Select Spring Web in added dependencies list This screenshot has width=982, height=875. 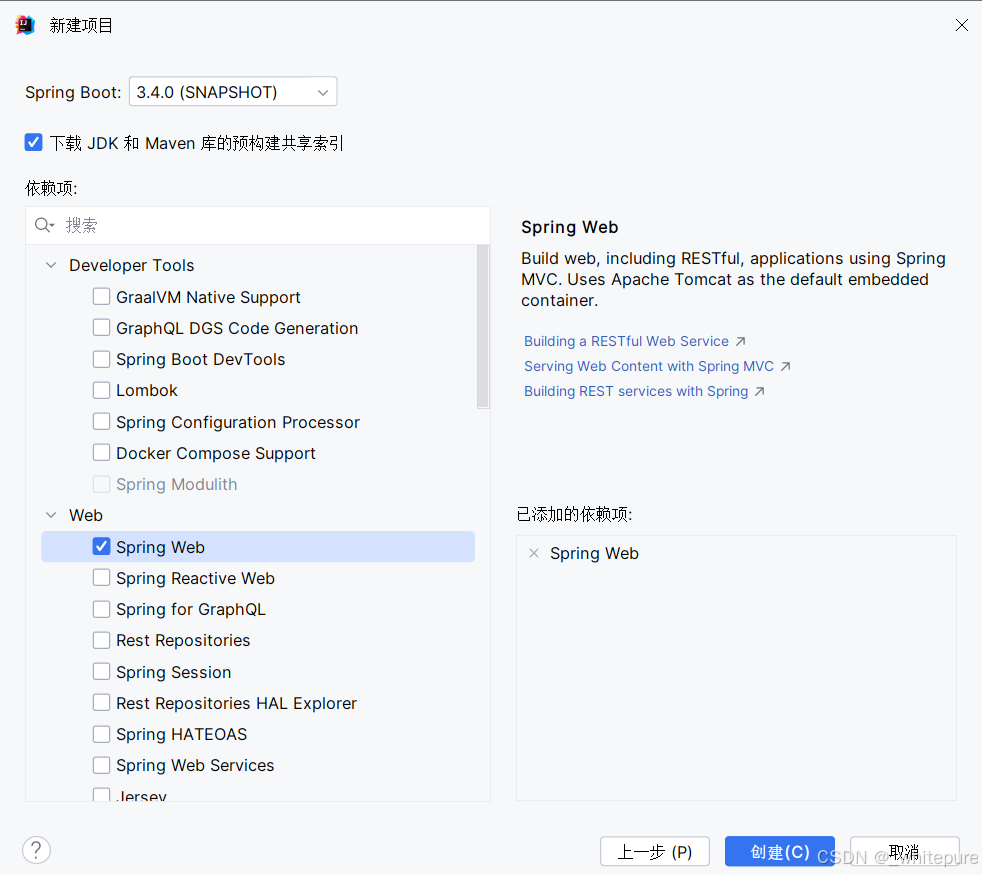594,554
